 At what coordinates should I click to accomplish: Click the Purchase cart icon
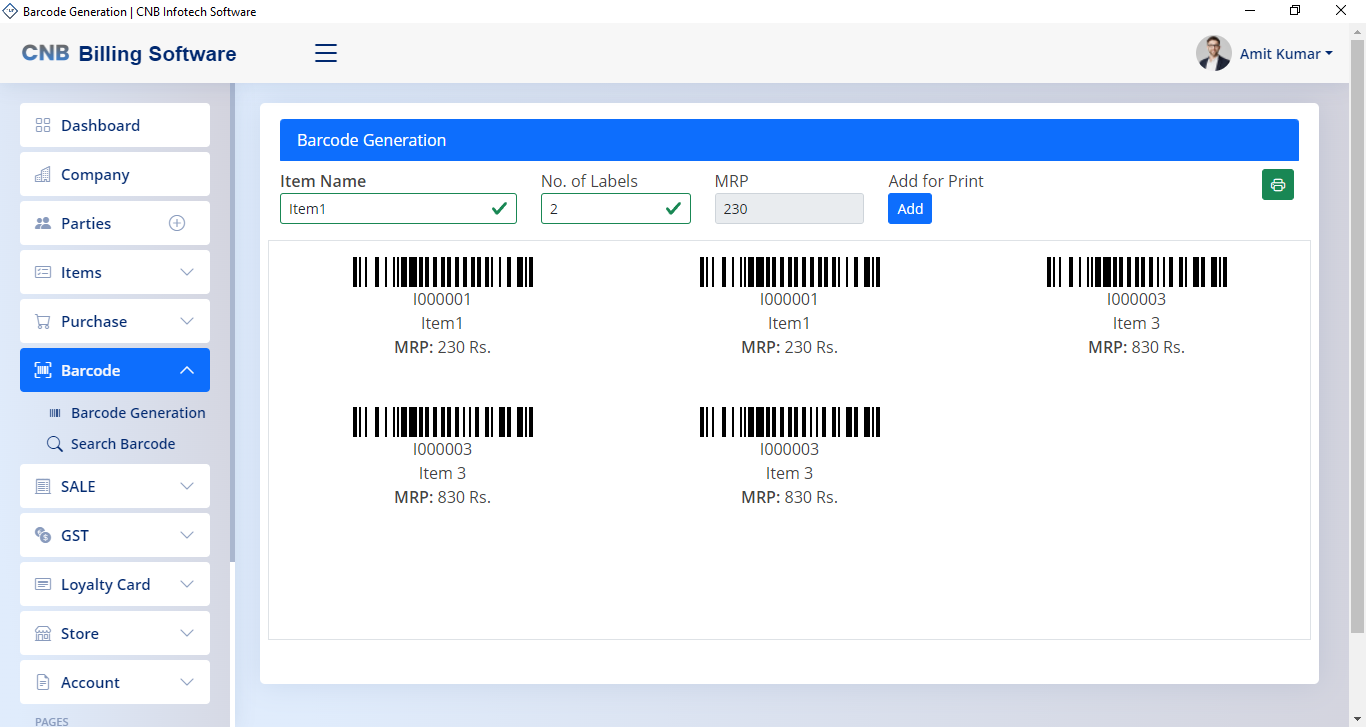pyautogui.click(x=43, y=321)
